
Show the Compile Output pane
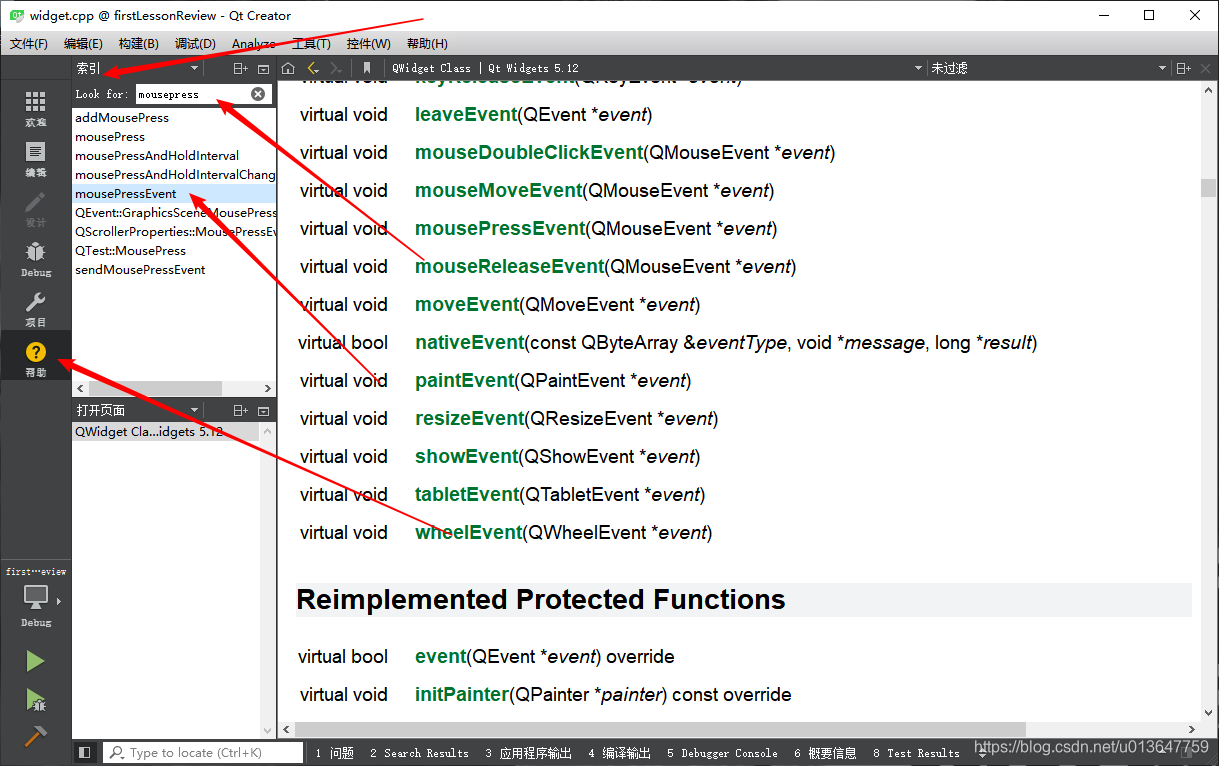click(619, 753)
